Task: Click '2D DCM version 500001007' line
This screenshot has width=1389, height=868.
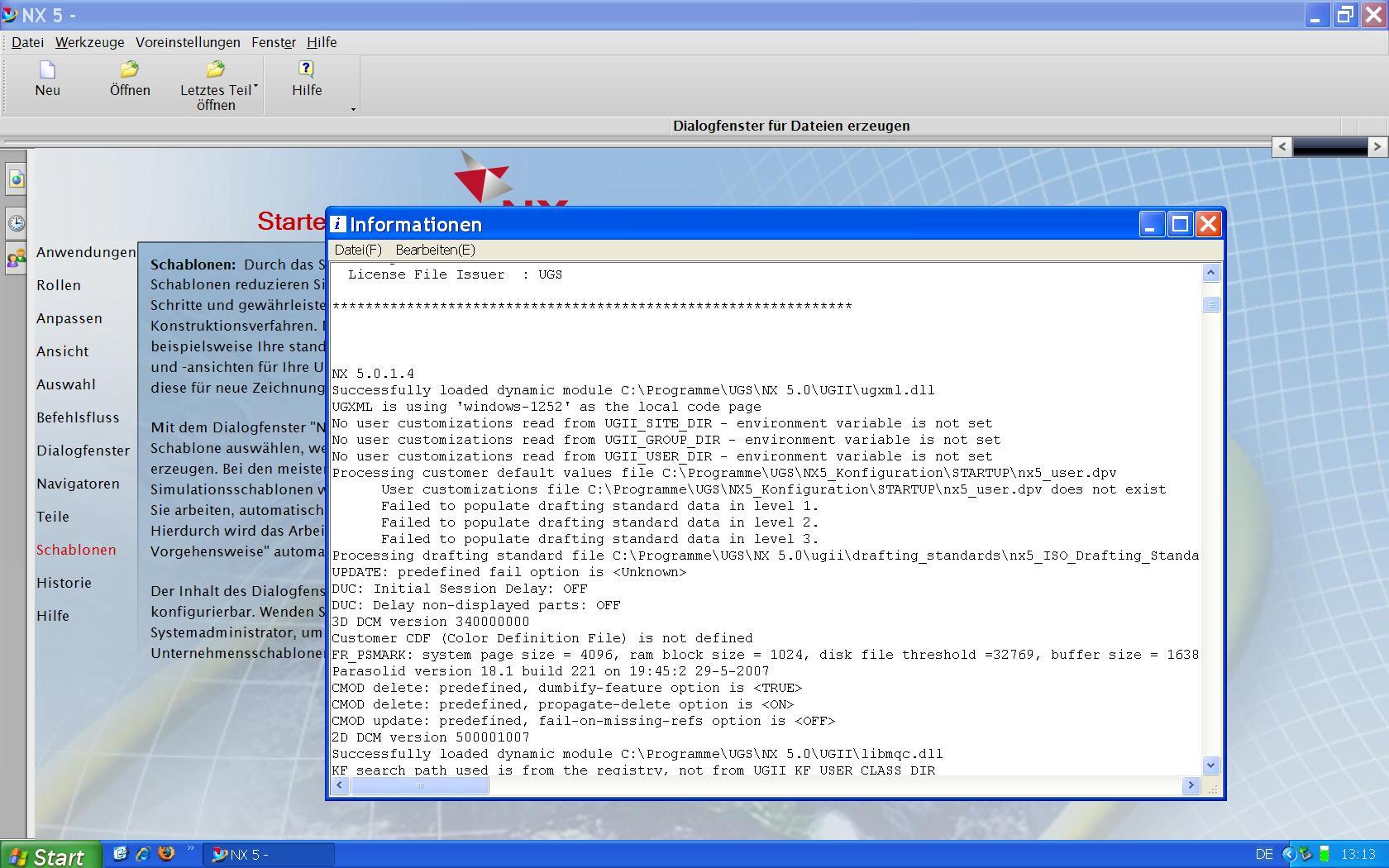Action: click(431, 737)
